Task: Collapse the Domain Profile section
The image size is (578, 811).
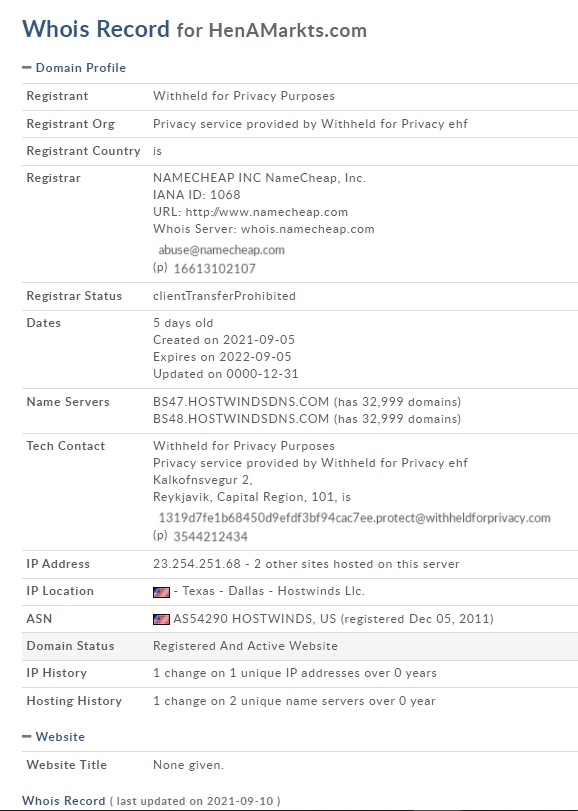Action: pos(74,68)
